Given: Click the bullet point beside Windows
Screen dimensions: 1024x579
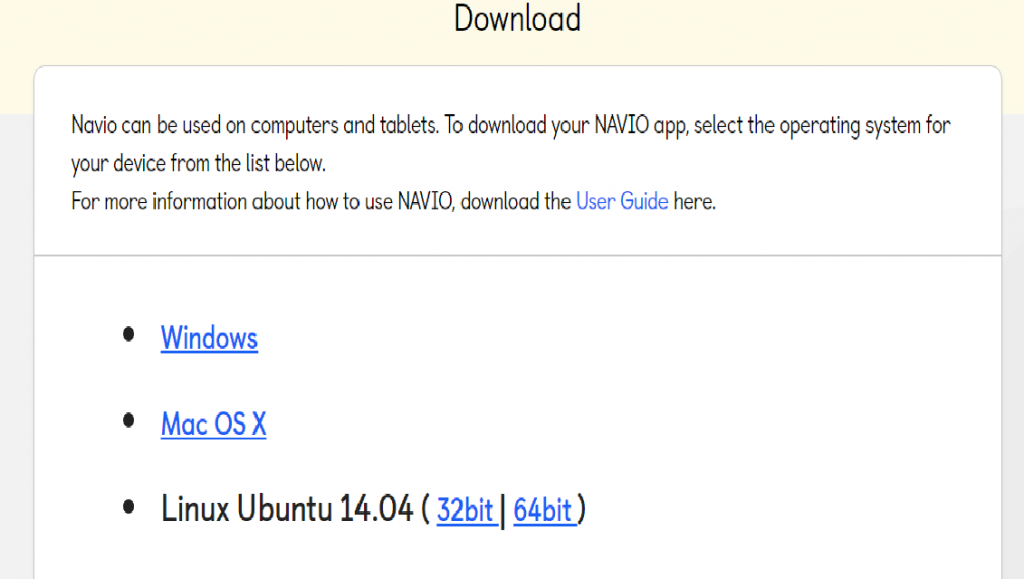Looking at the screenshot, I should (128, 335).
